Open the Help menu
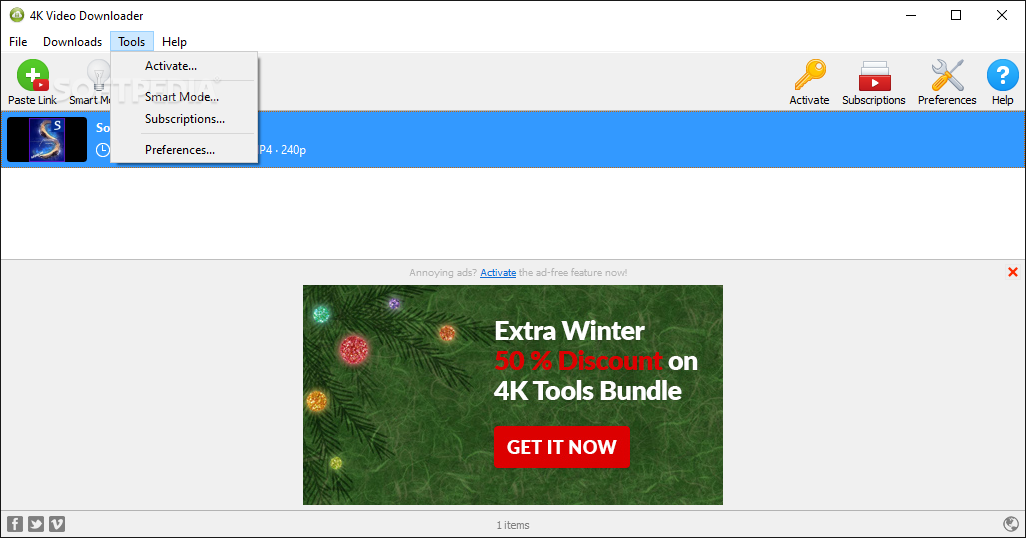 174,41
